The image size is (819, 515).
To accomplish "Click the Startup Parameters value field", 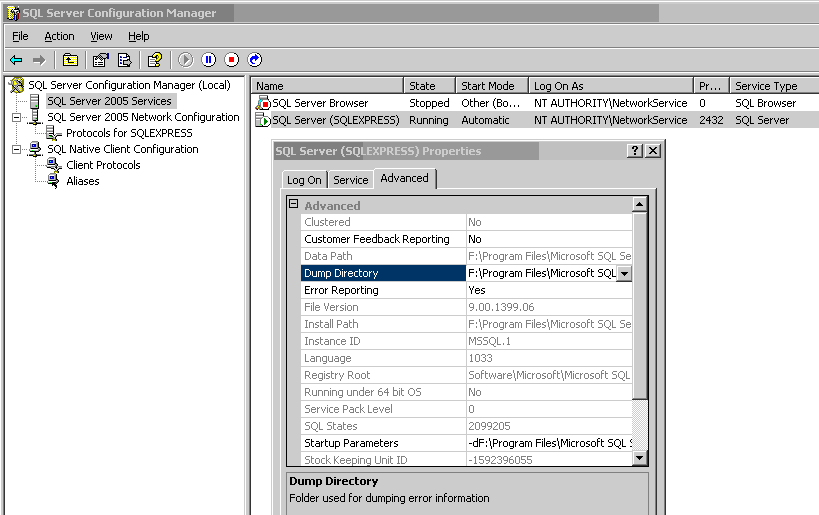I will 549,443.
